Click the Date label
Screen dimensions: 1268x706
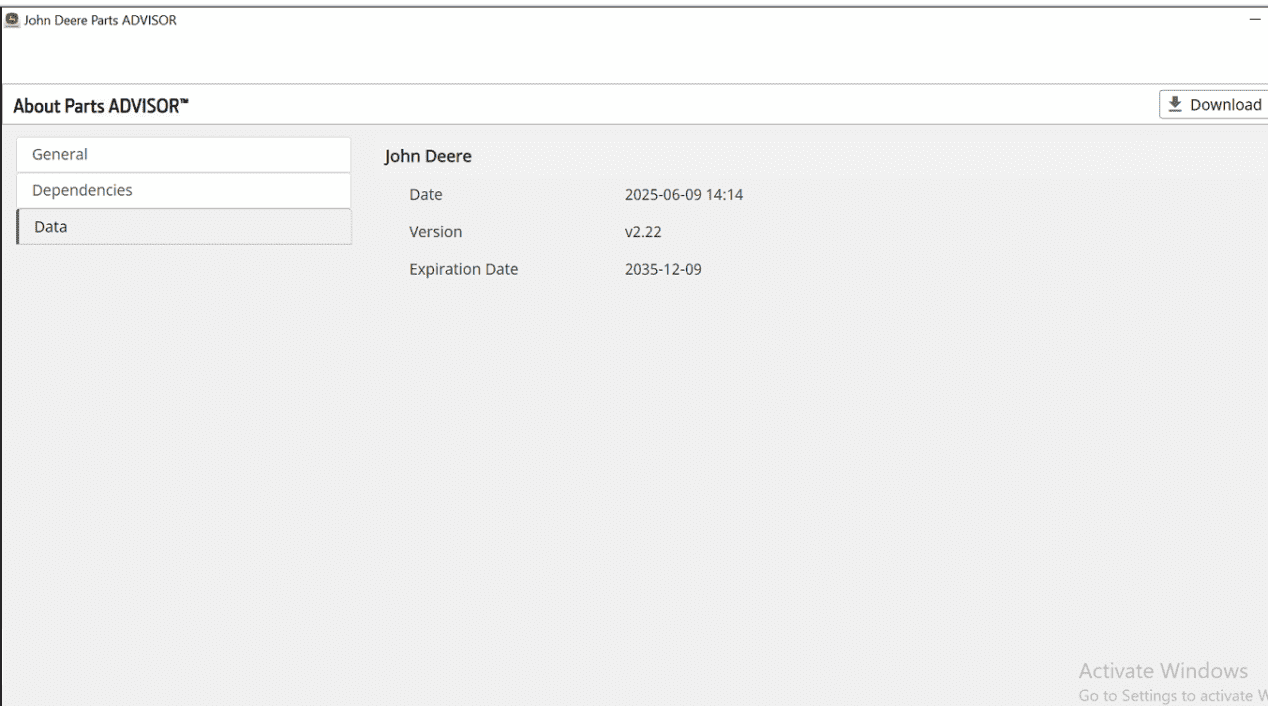pyautogui.click(x=425, y=194)
